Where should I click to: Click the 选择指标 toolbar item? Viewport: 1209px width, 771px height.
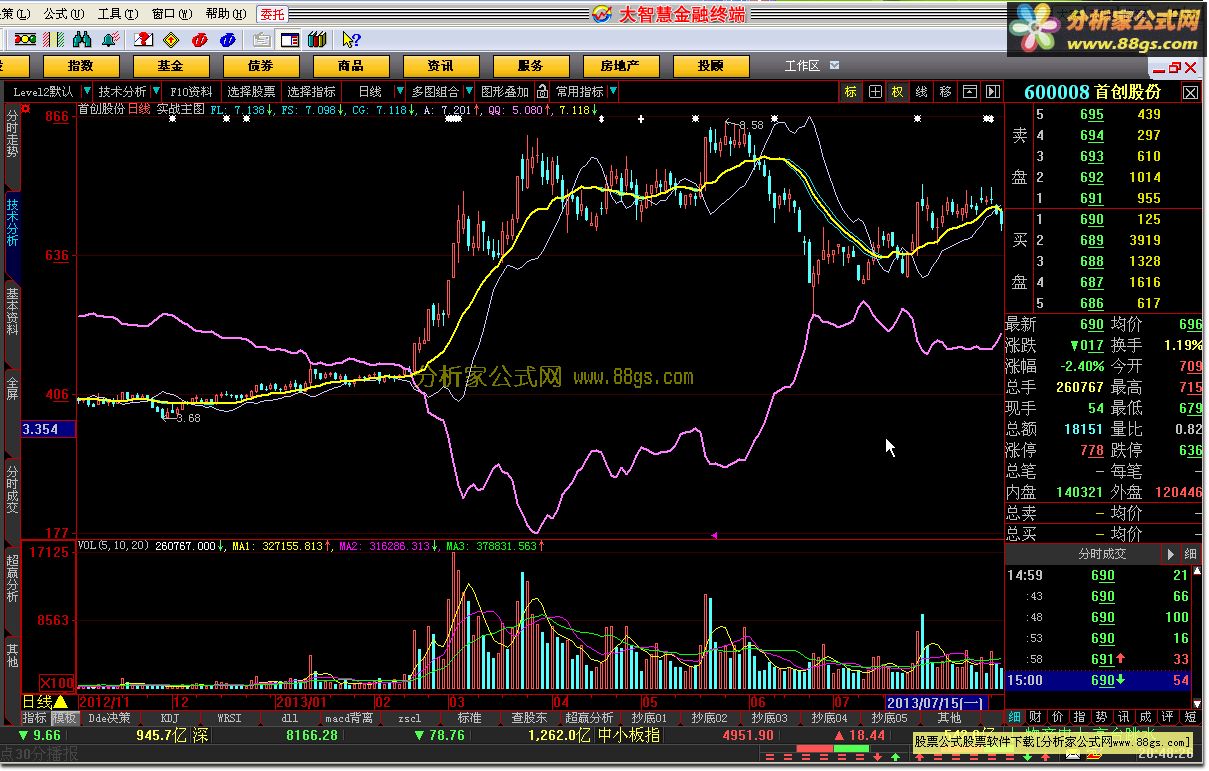[311, 91]
